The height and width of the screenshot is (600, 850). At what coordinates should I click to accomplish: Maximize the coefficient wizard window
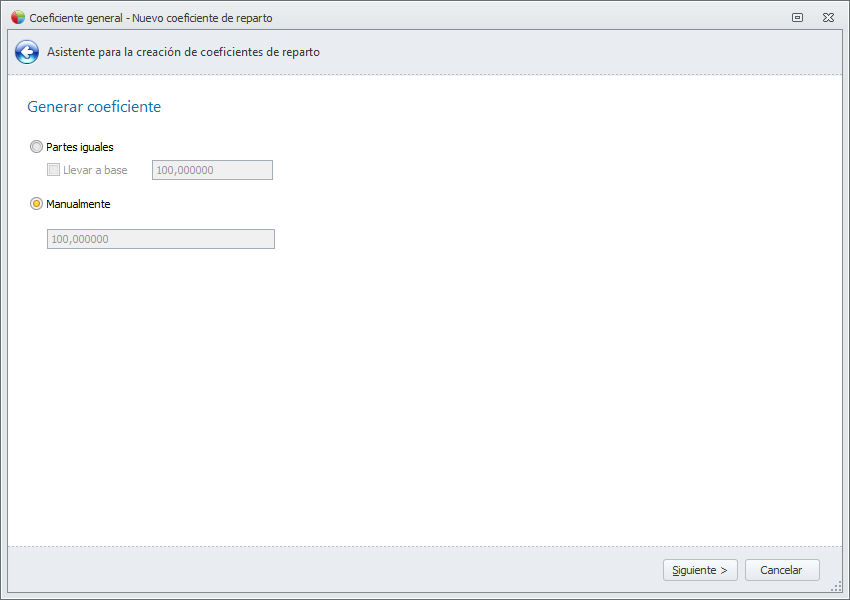click(x=797, y=17)
